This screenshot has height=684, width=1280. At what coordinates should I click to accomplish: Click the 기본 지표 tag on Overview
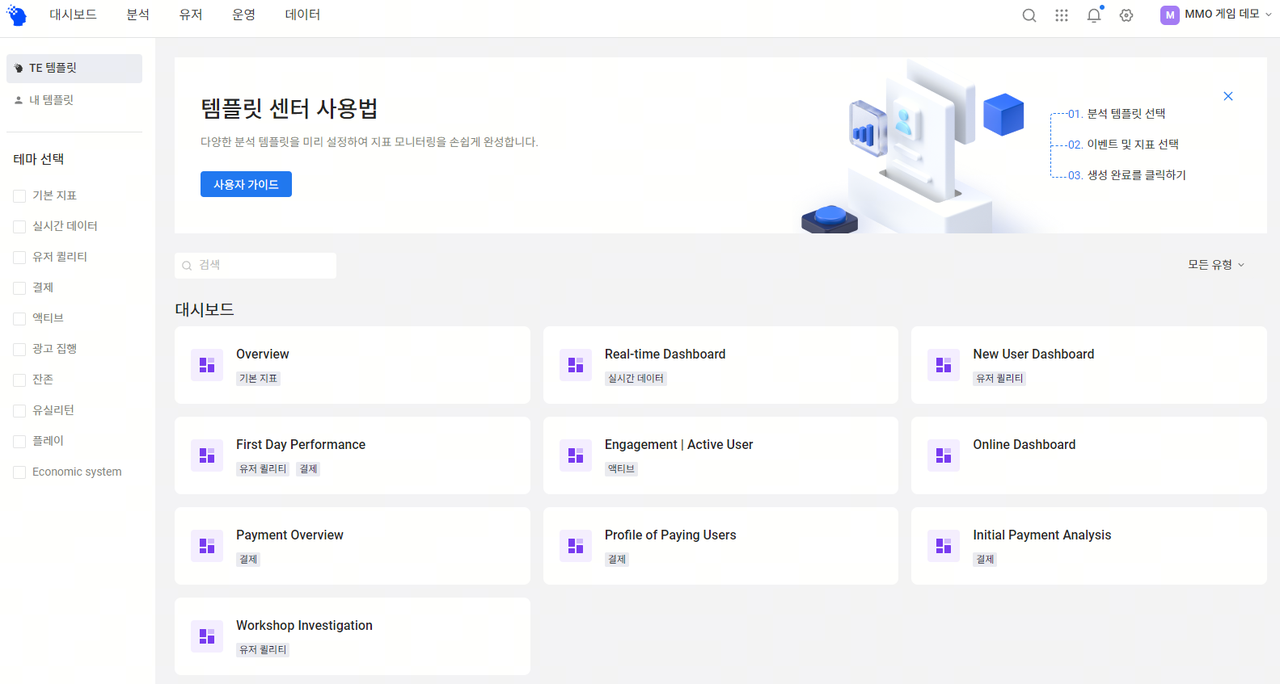point(258,378)
